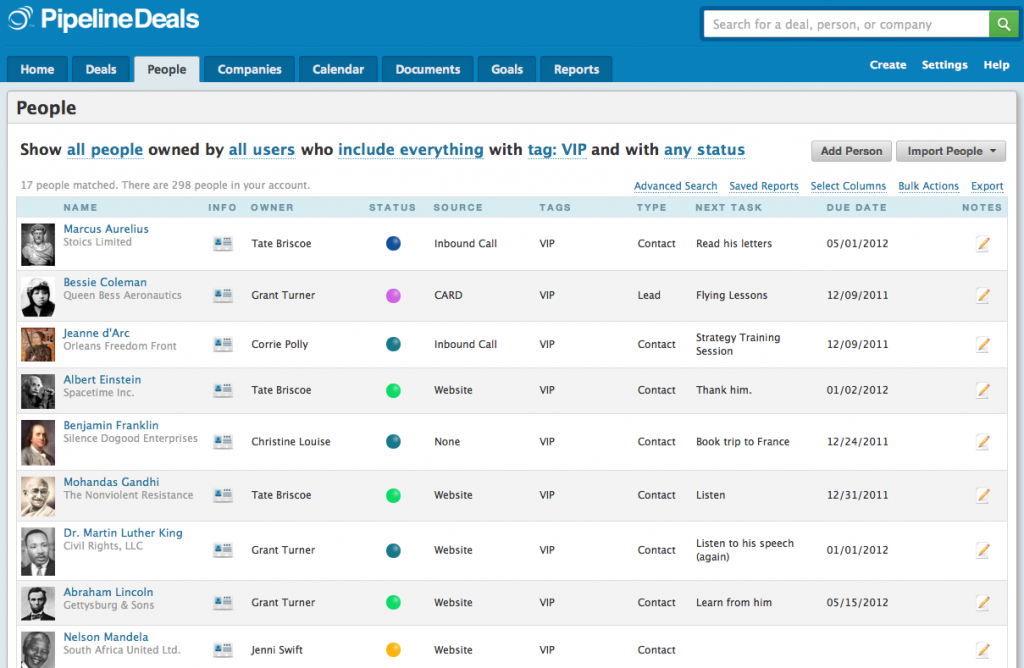
Task: Click Abraham Lincoln's info card icon
Action: pyautogui.click(x=221, y=602)
